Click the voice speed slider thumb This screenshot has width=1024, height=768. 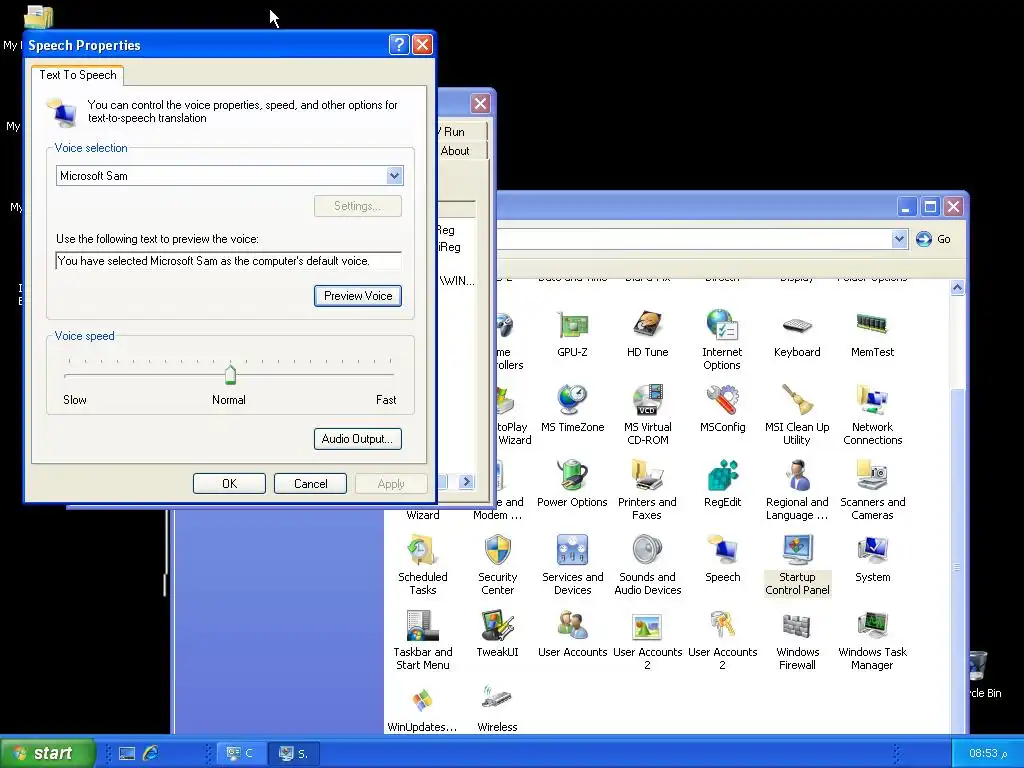230,374
